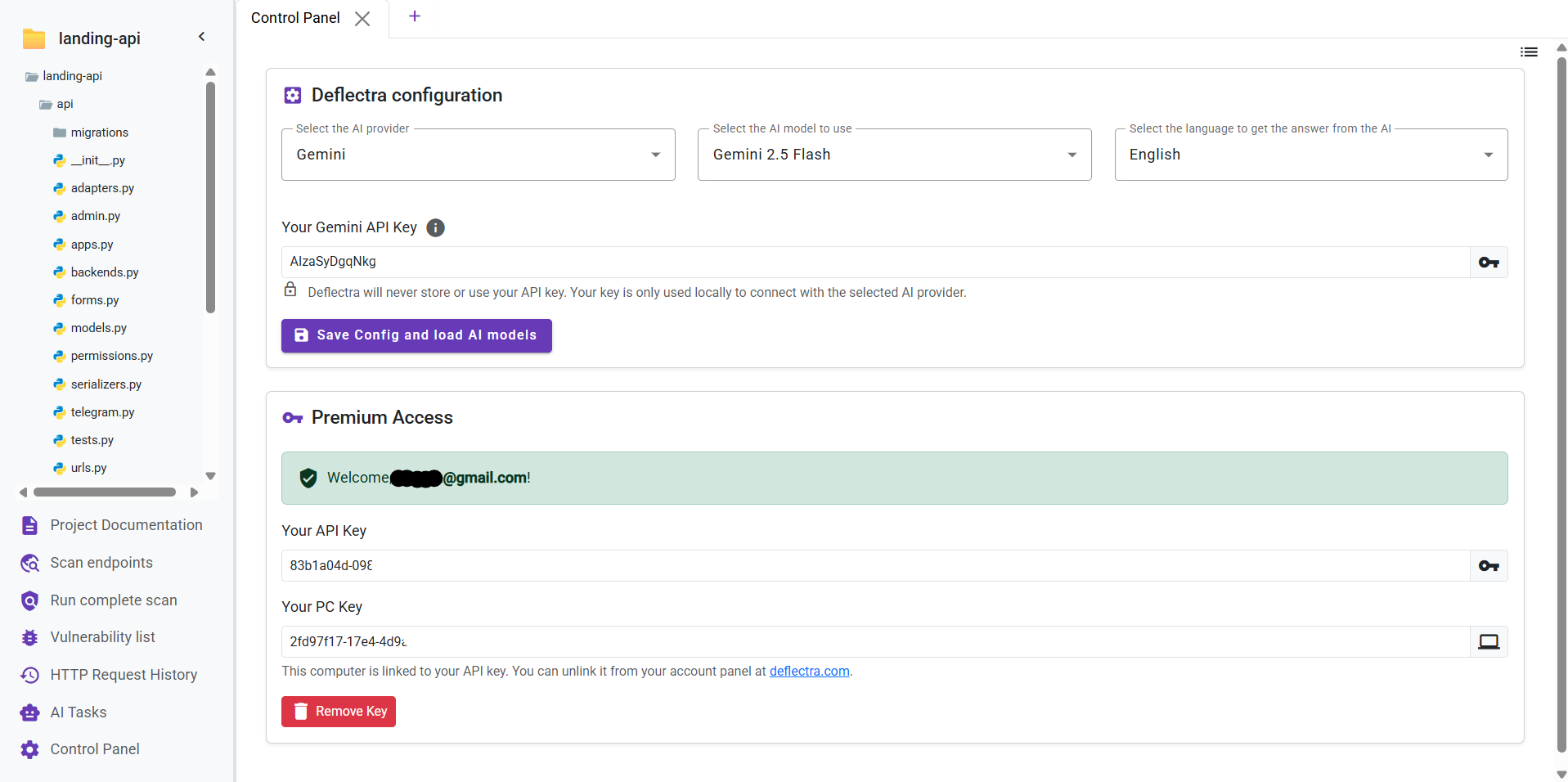Screen dimensions: 1568x782
Task: Open the Vulnerability list
Action: click(x=102, y=637)
